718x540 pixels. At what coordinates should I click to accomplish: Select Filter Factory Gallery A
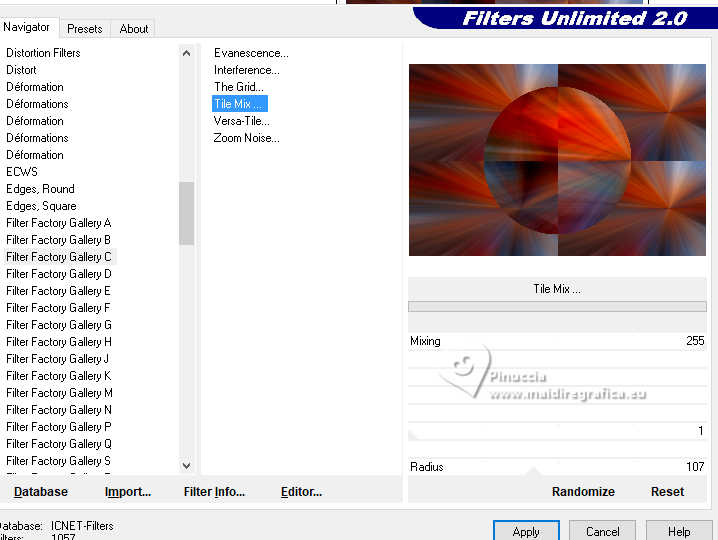(x=59, y=223)
